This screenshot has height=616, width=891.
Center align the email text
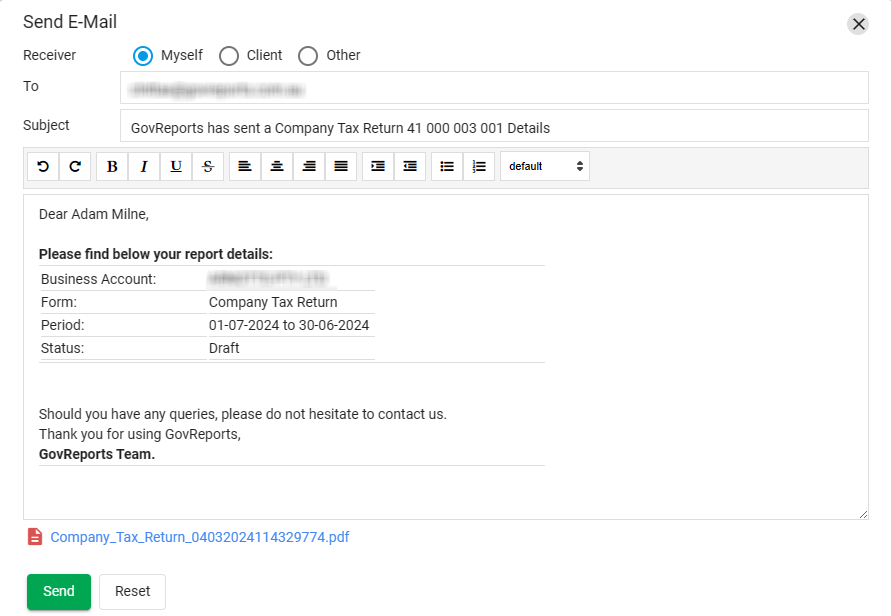pyautogui.click(x=277, y=167)
